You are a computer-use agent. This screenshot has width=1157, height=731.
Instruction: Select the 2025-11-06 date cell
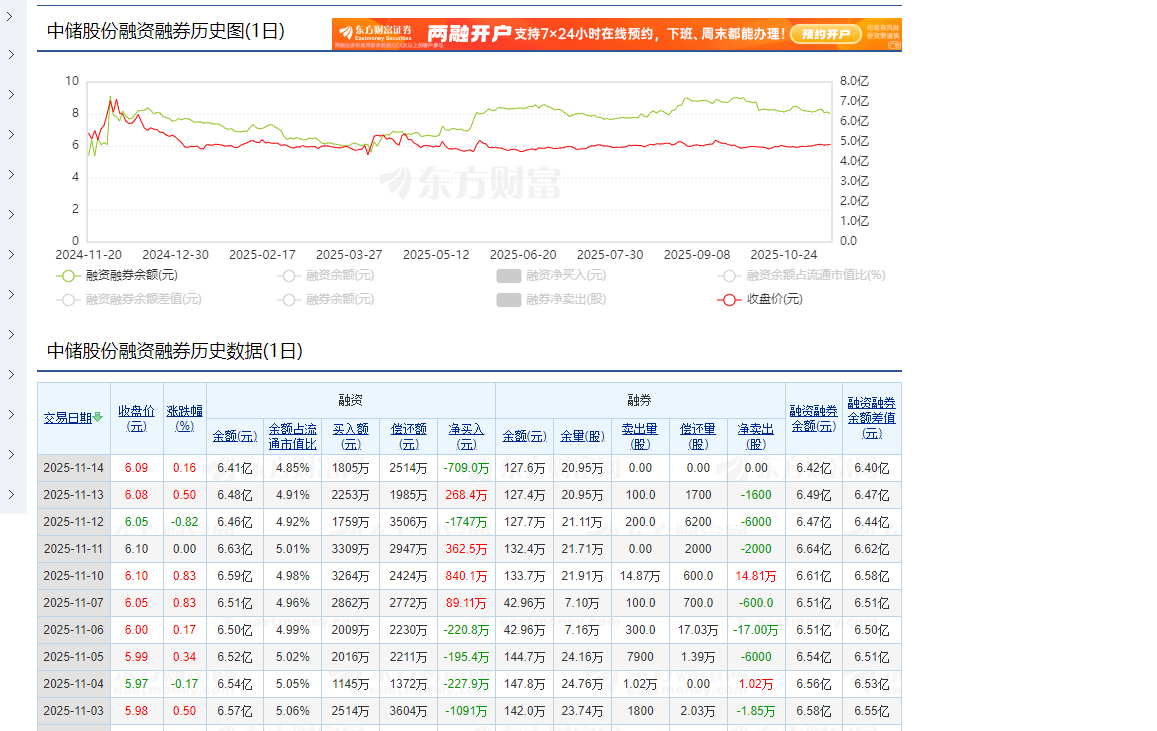74,630
